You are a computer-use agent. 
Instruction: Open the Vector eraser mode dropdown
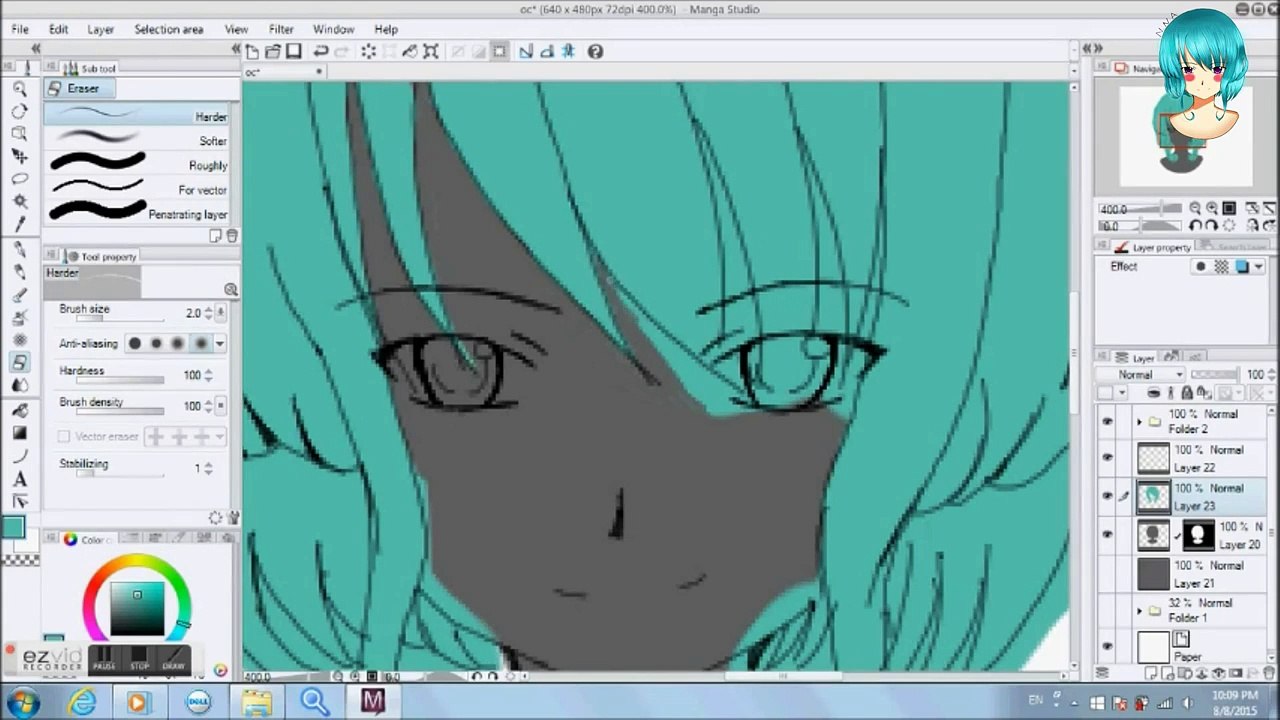[220, 437]
